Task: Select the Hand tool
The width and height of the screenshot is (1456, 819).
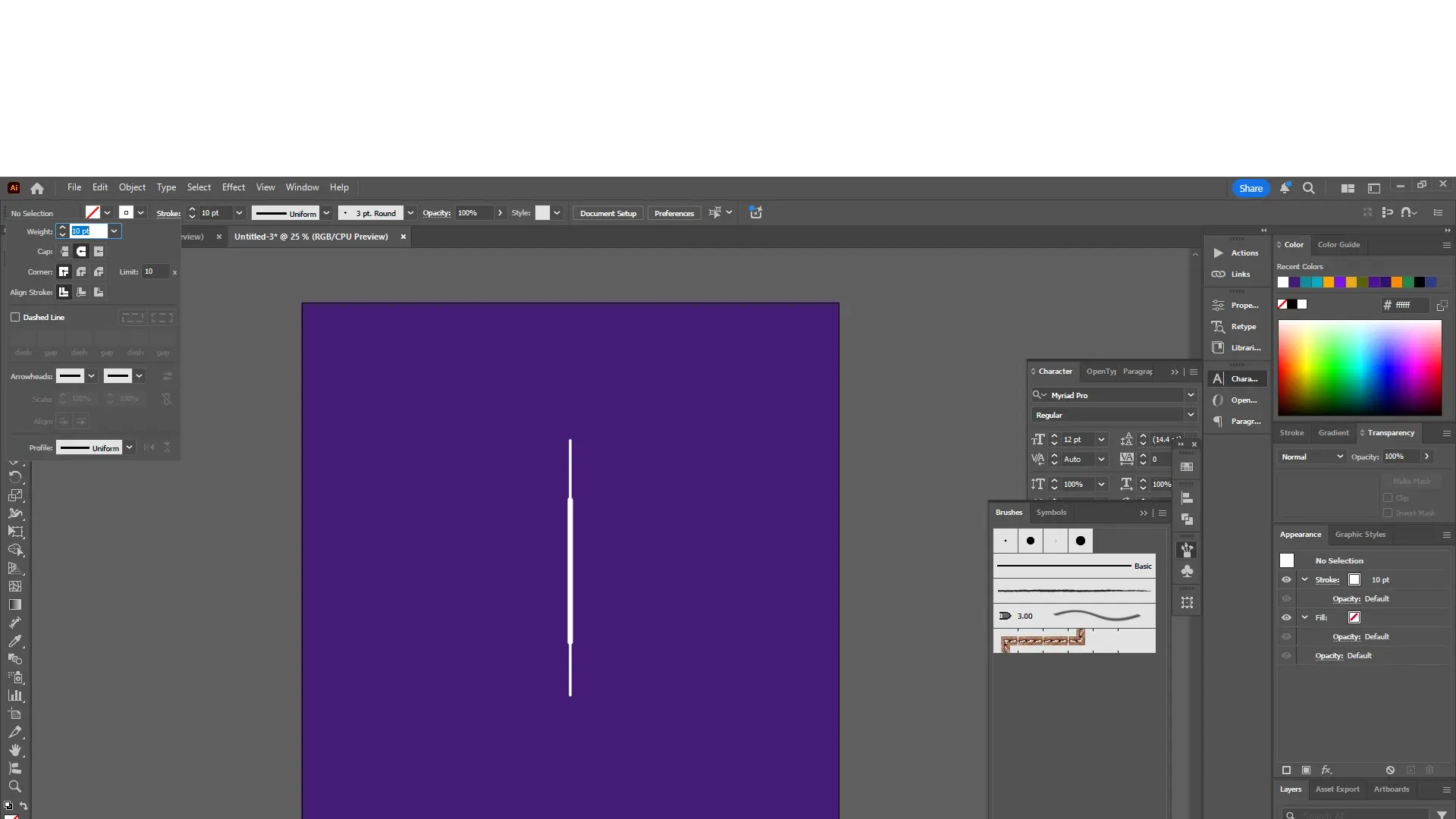Action: point(15,749)
